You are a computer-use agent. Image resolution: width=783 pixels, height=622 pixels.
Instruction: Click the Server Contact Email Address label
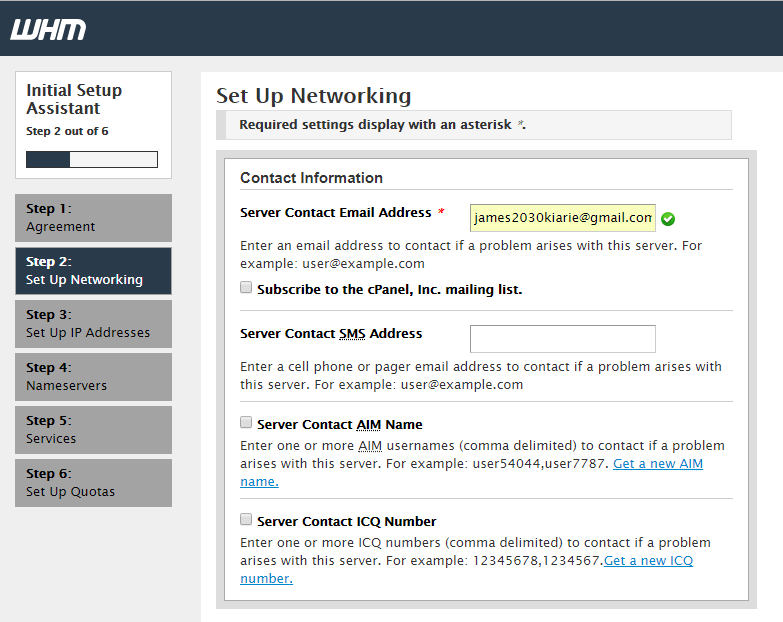335,213
